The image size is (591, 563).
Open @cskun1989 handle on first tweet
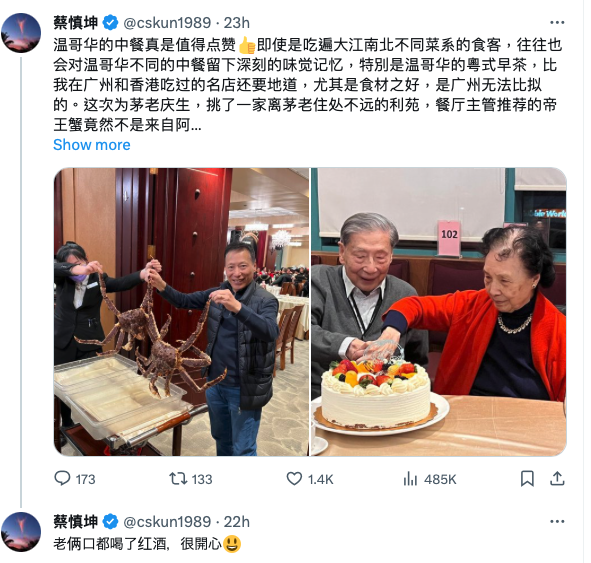(167, 23)
